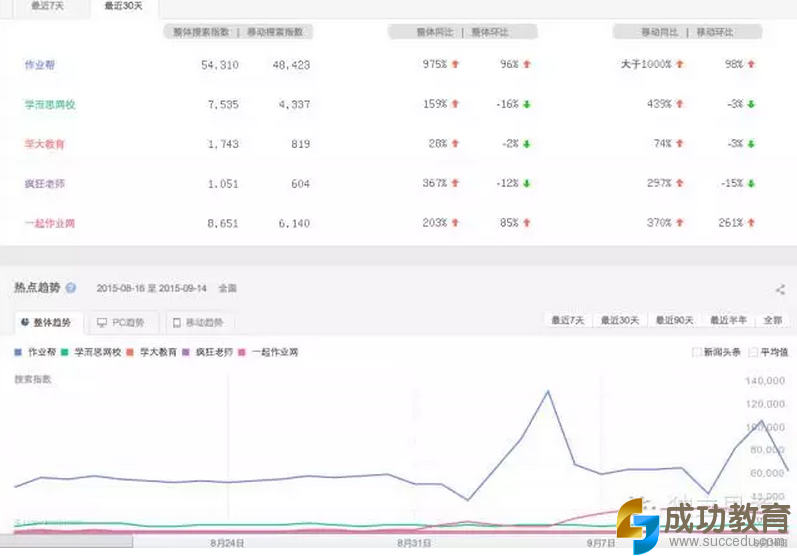Open the 整体趋势 tab
The height and width of the screenshot is (556, 797).
point(46,322)
